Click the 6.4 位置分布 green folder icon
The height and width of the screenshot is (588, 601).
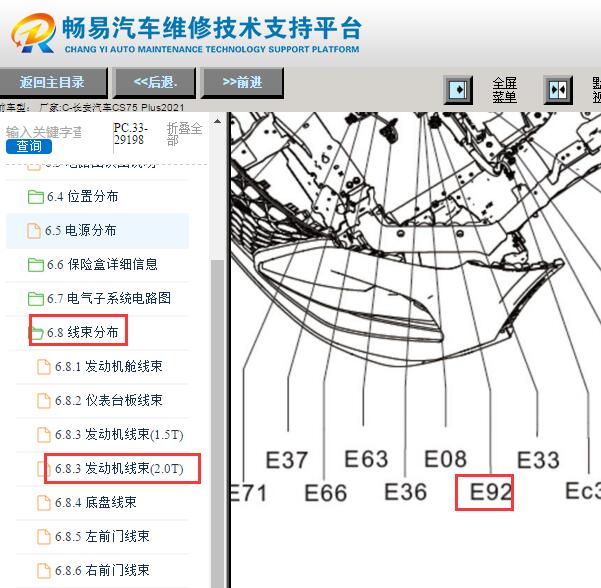pos(35,197)
